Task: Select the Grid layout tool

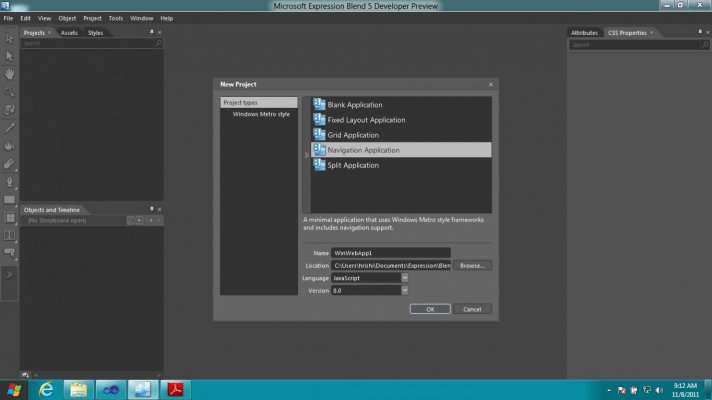Action: point(9,217)
